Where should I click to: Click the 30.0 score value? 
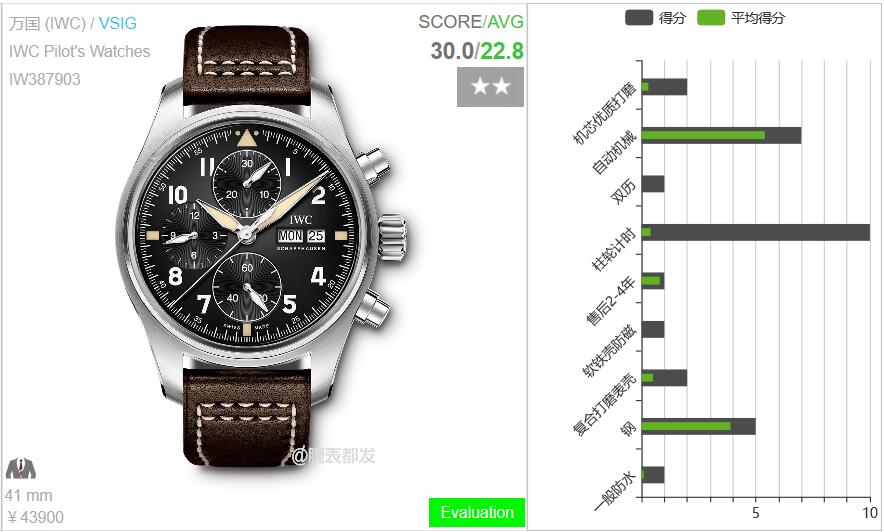452,51
